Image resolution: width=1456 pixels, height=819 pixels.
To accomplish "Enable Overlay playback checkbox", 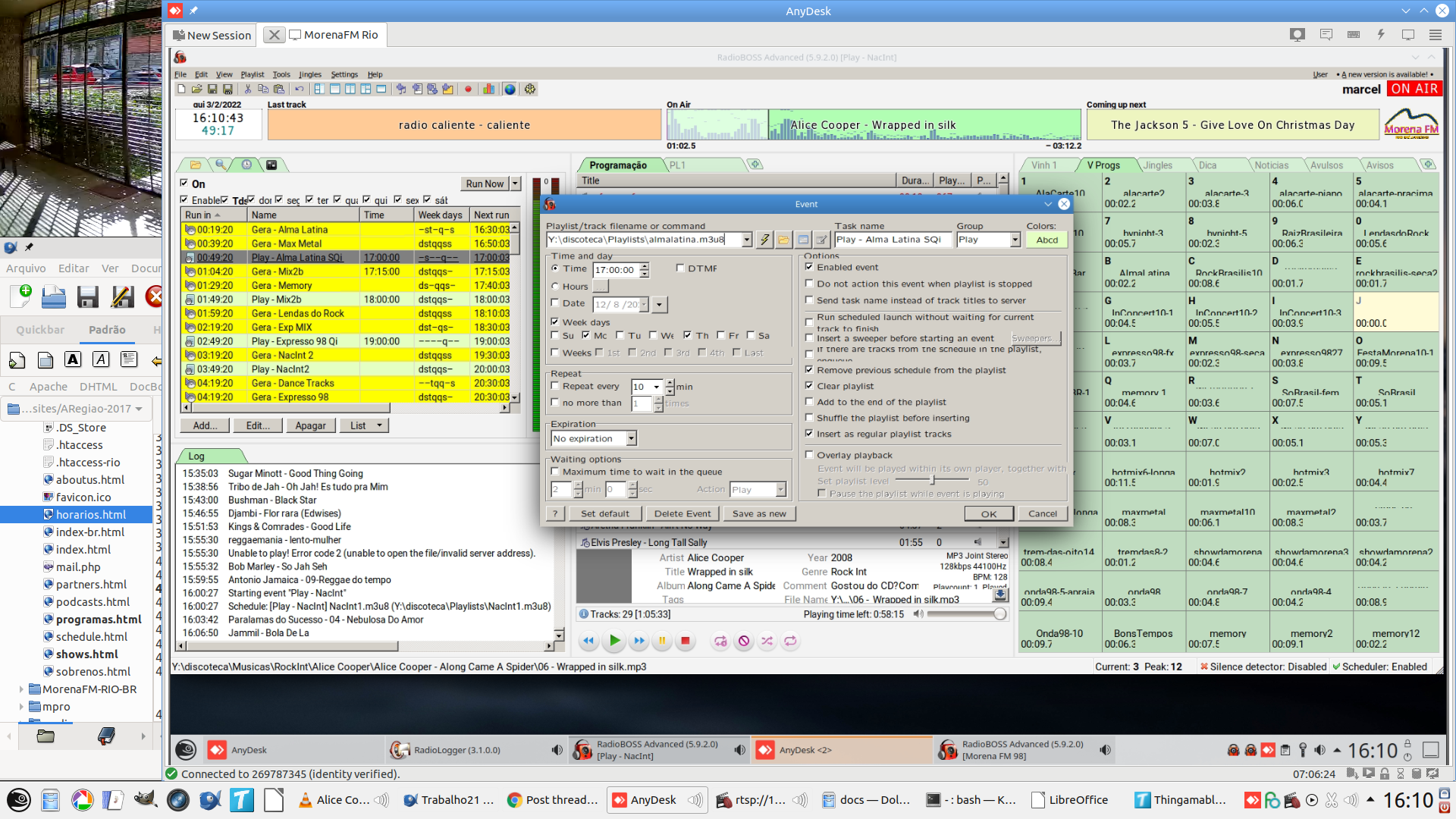I will [809, 455].
